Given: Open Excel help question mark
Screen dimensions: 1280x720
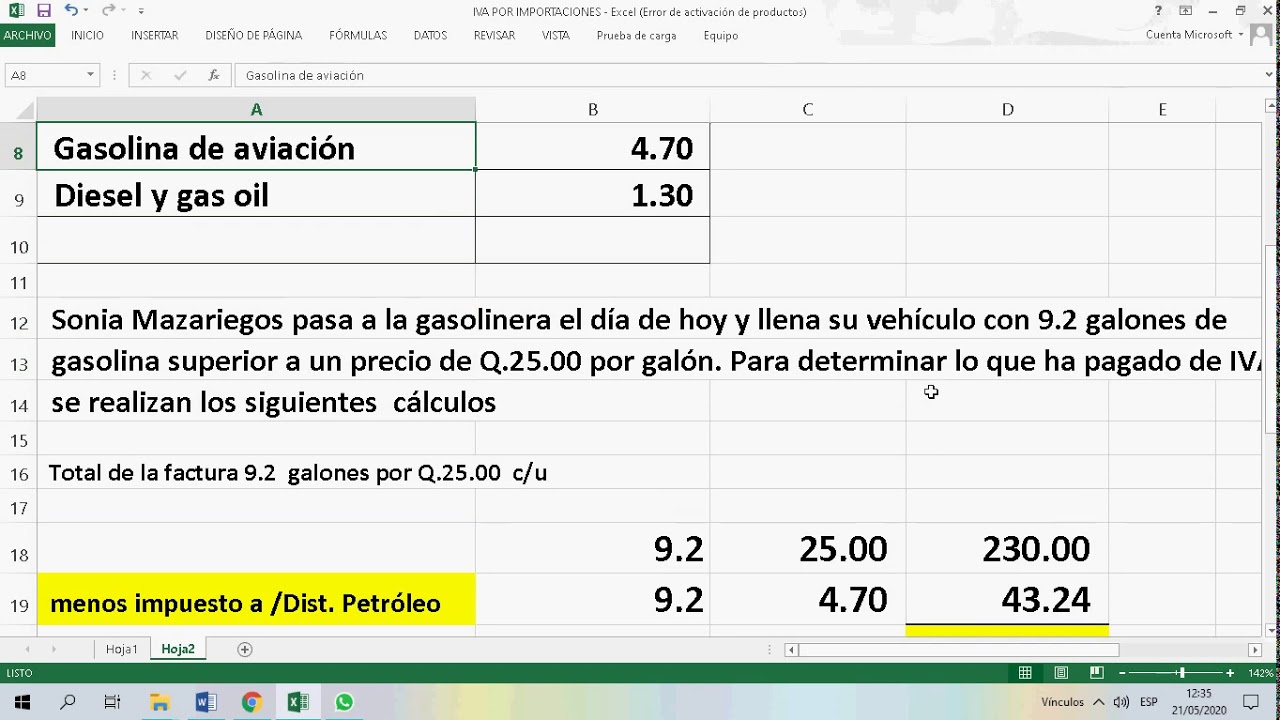Looking at the screenshot, I should coord(1158,11).
